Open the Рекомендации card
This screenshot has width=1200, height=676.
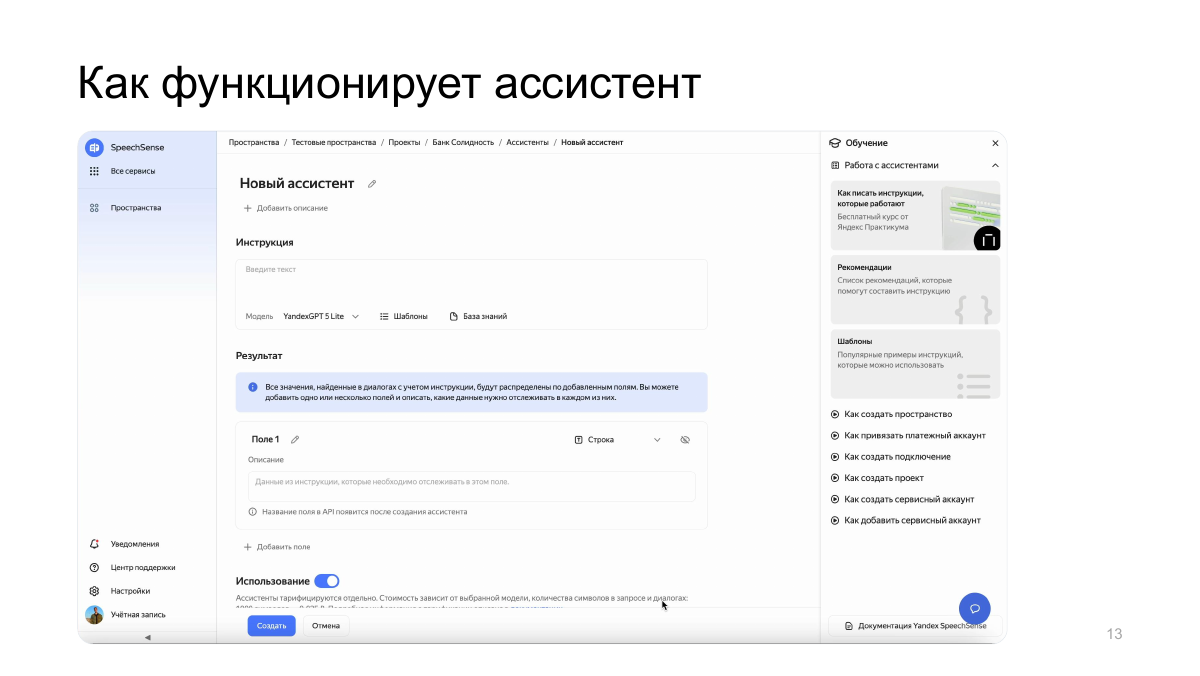point(915,290)
